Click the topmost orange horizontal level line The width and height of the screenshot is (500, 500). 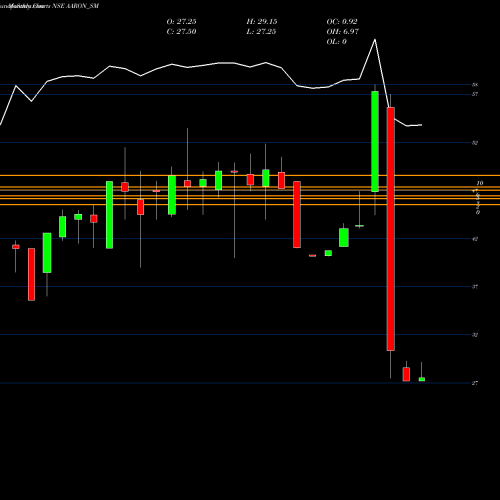[x=250, y=175]
